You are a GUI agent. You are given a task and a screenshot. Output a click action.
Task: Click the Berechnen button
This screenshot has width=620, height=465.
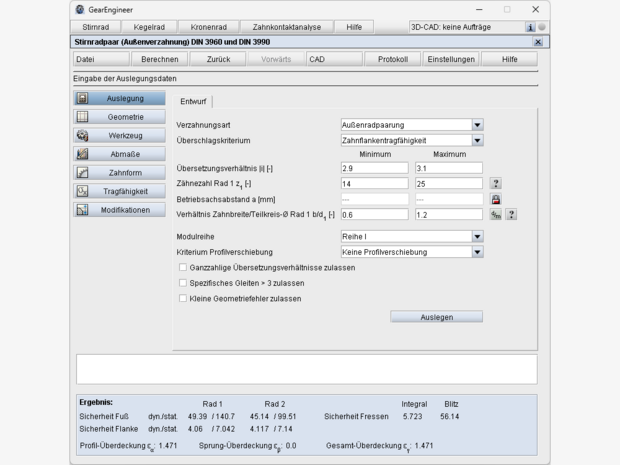(x=158, y=59)
